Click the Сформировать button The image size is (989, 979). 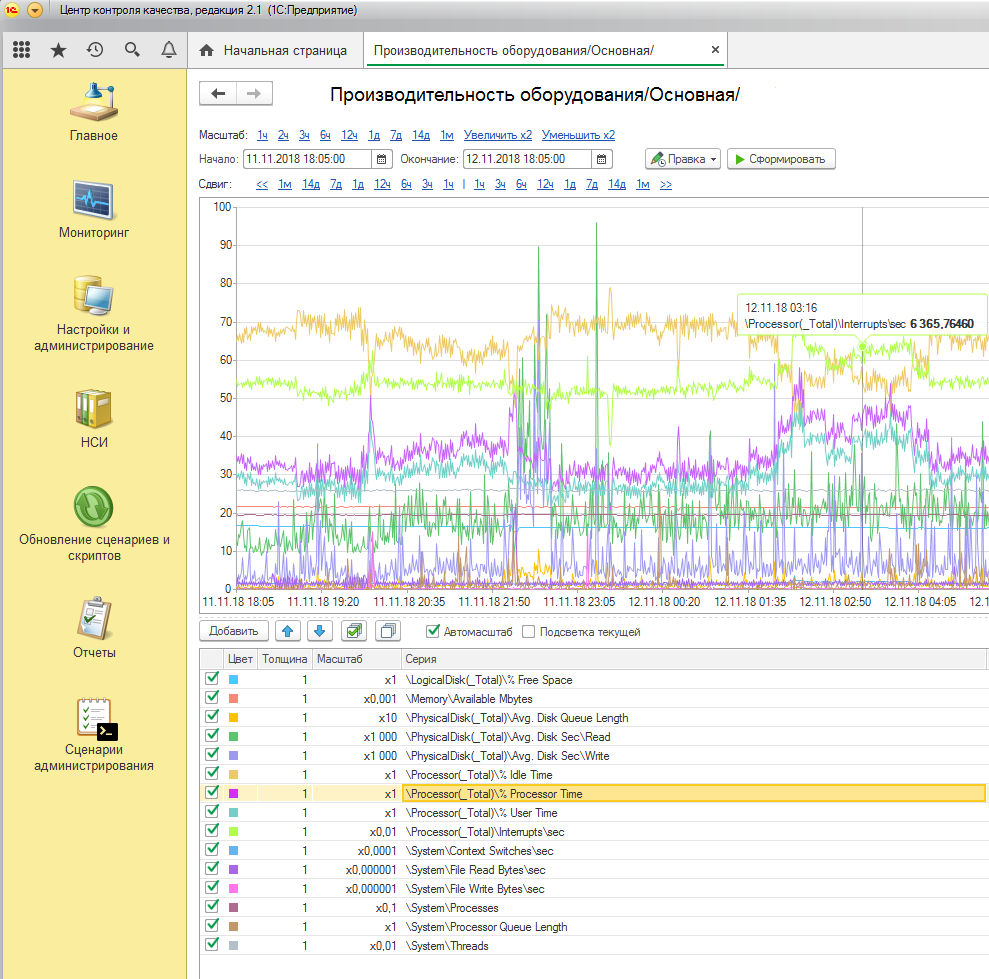coord(780,159)
